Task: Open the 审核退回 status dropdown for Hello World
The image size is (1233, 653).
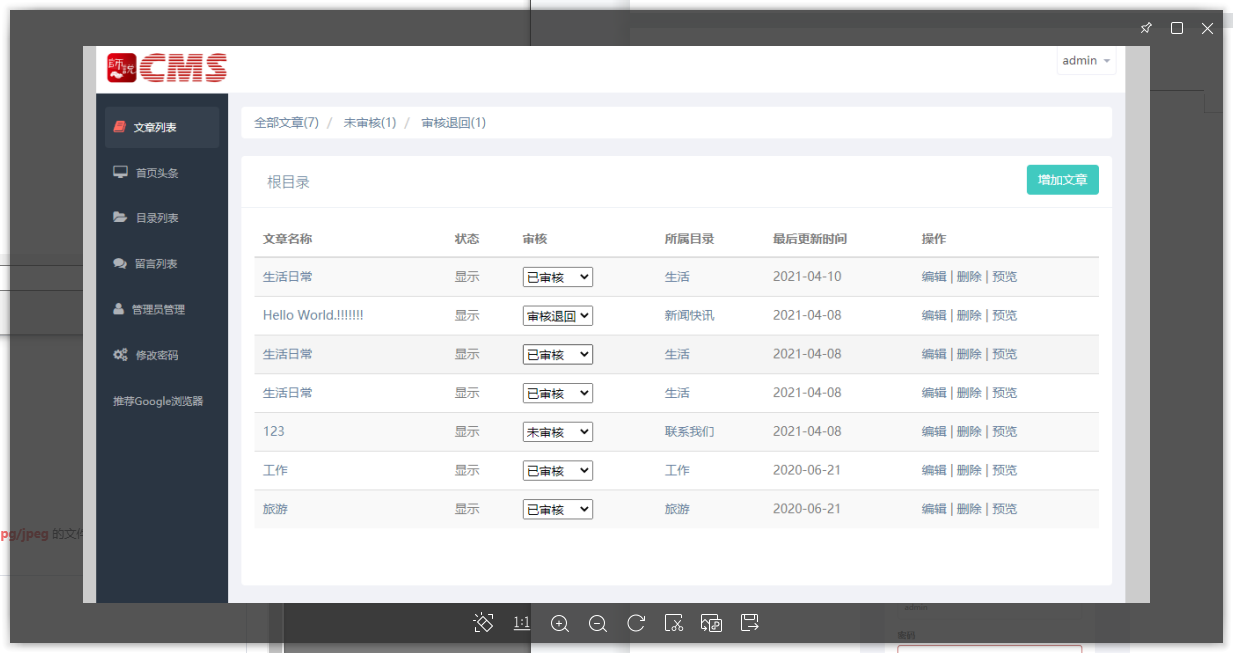Action: (x=557, y=315)
